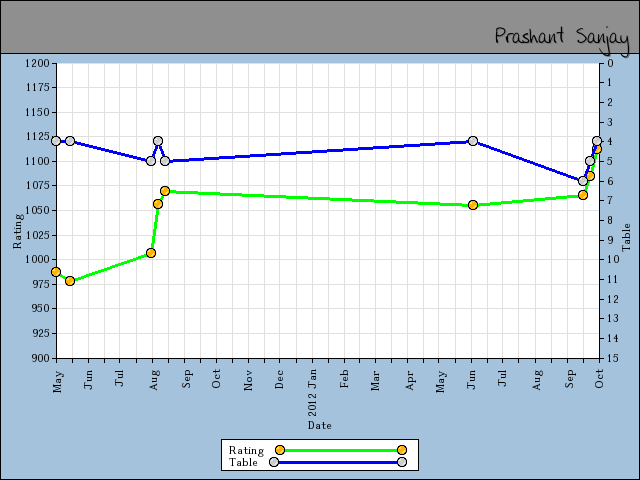The width and height of the screenshot is (640, 480).
Task: Click the '15' table axis label
Action: pyautogui.click(x=613, y=358)
